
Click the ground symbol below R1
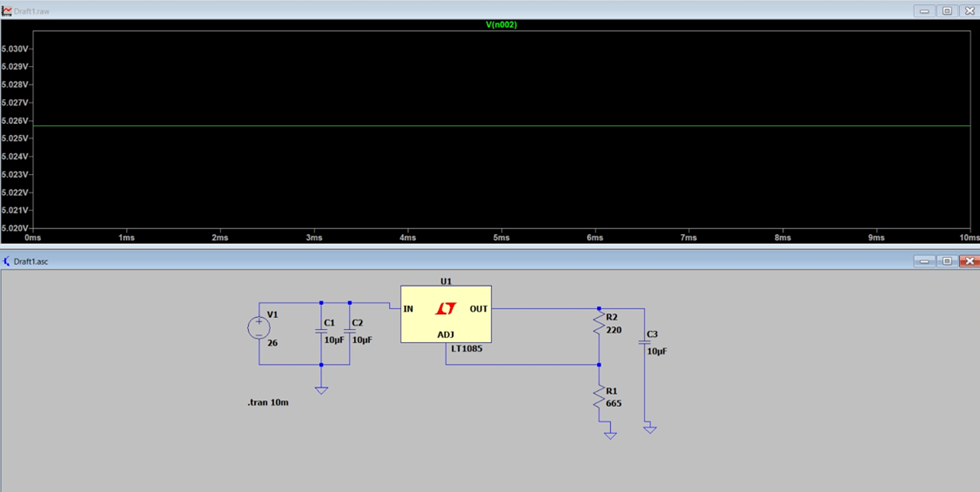pos(610,435)
